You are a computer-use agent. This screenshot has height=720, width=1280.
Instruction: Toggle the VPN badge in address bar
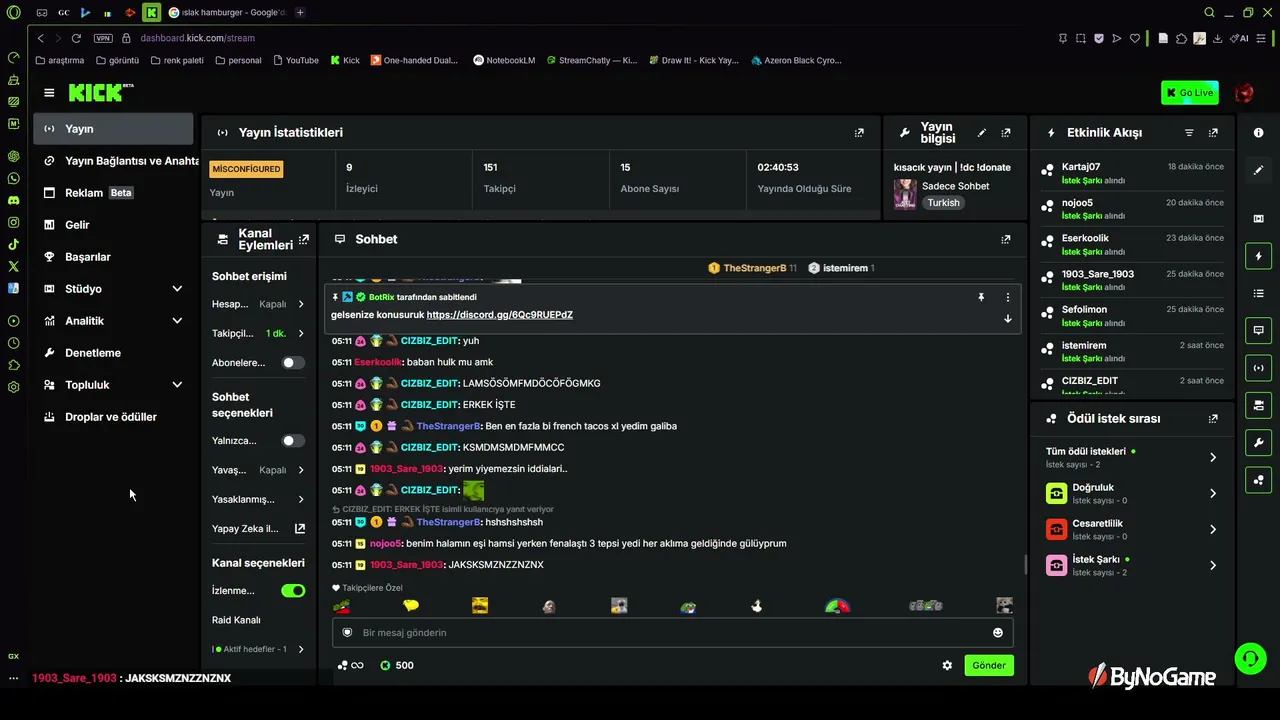point(103,38)
